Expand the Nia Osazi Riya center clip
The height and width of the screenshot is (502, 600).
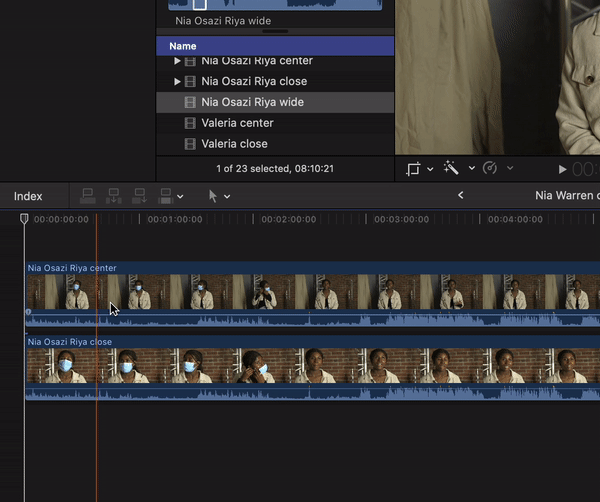[178, 61]
